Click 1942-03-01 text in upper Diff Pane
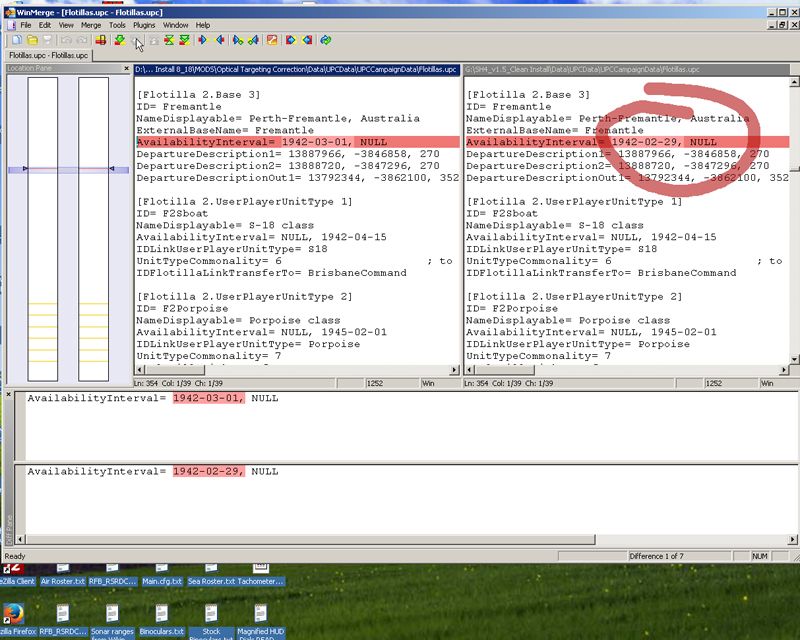 pyautogui.click(x=209, y=398)
